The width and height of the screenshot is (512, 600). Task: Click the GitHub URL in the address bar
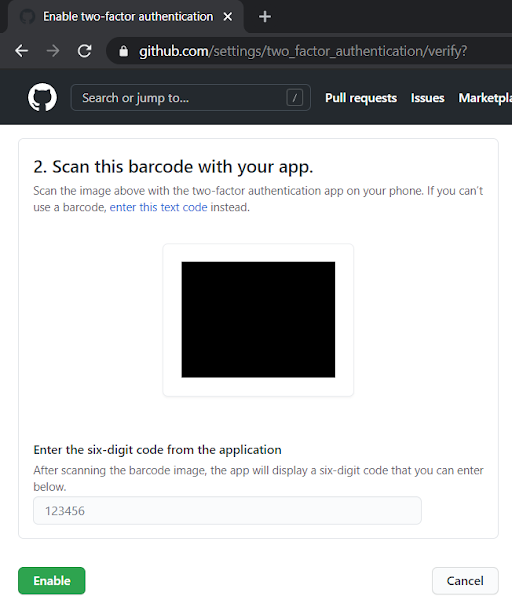tap(303, 51)
